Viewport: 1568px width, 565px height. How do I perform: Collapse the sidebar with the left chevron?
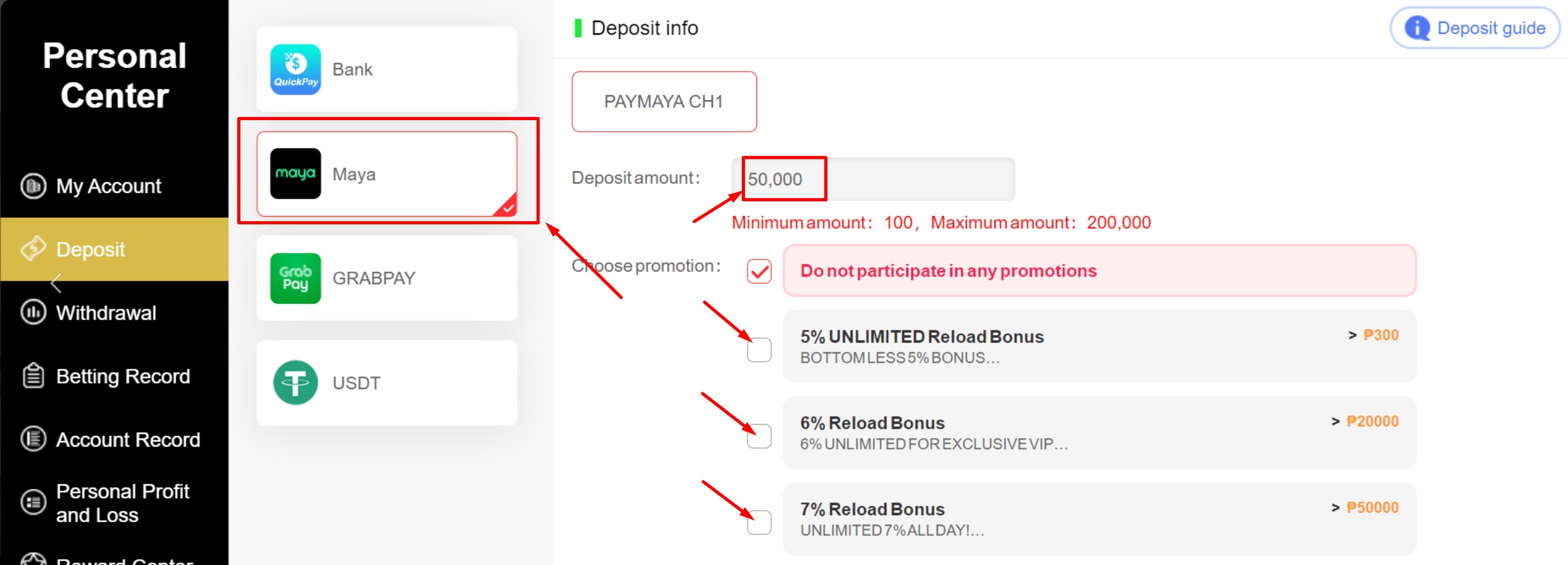[56, 282]
